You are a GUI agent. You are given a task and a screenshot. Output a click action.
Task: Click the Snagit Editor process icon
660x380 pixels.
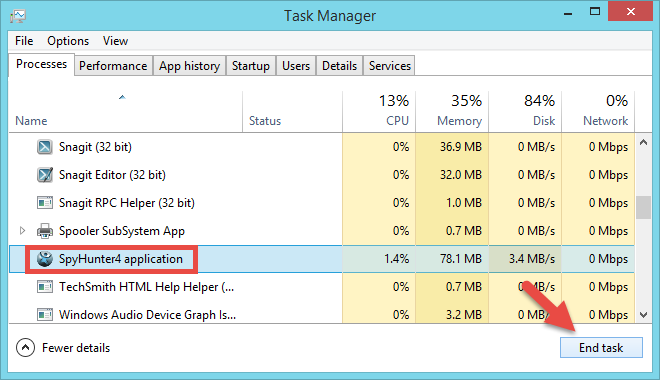[45, 175]
